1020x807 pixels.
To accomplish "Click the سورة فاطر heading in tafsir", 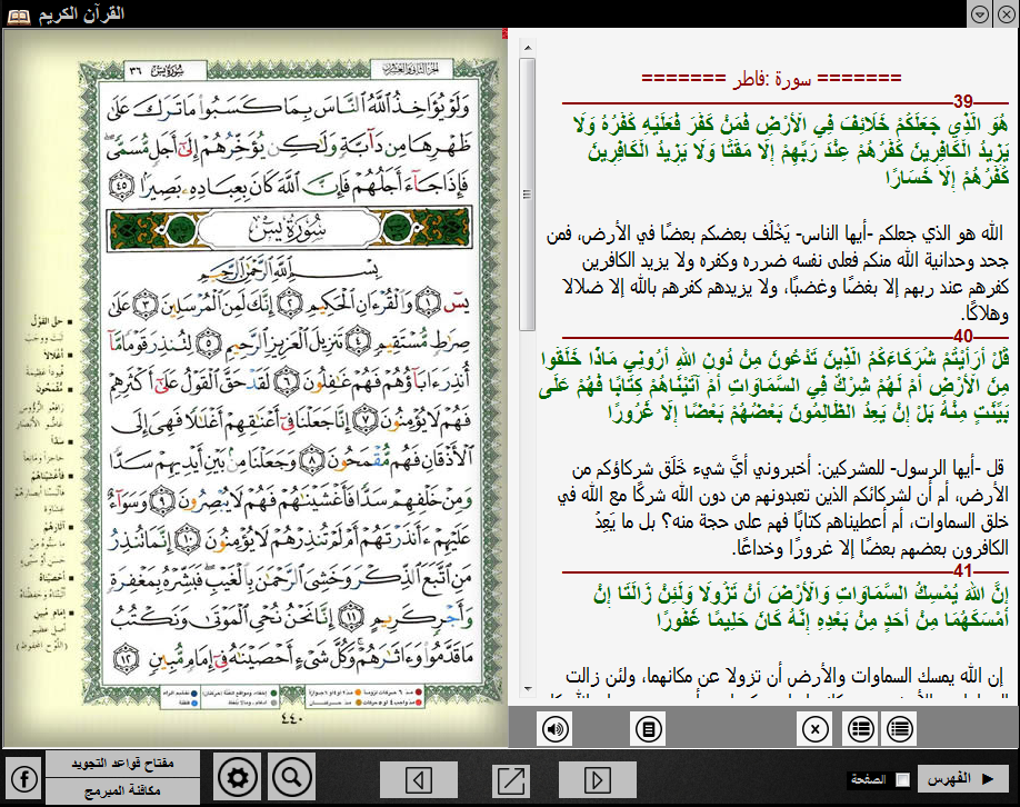I will pyautogui.click(x=770, y=77).
